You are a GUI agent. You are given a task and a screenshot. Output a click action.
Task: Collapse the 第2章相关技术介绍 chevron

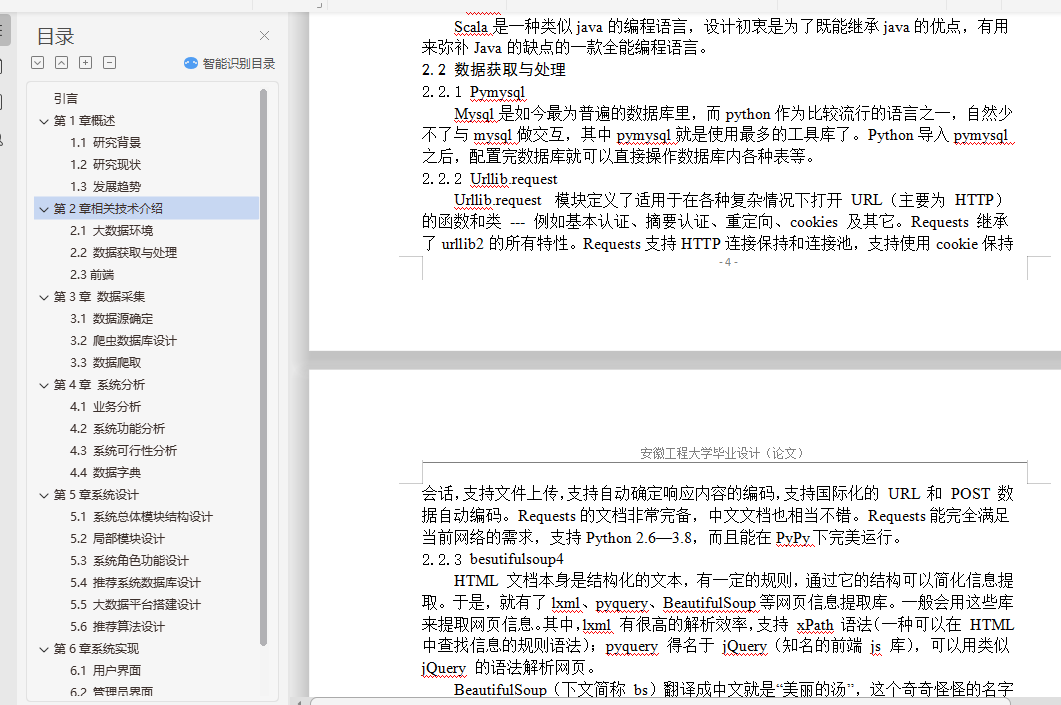(44, 209)
